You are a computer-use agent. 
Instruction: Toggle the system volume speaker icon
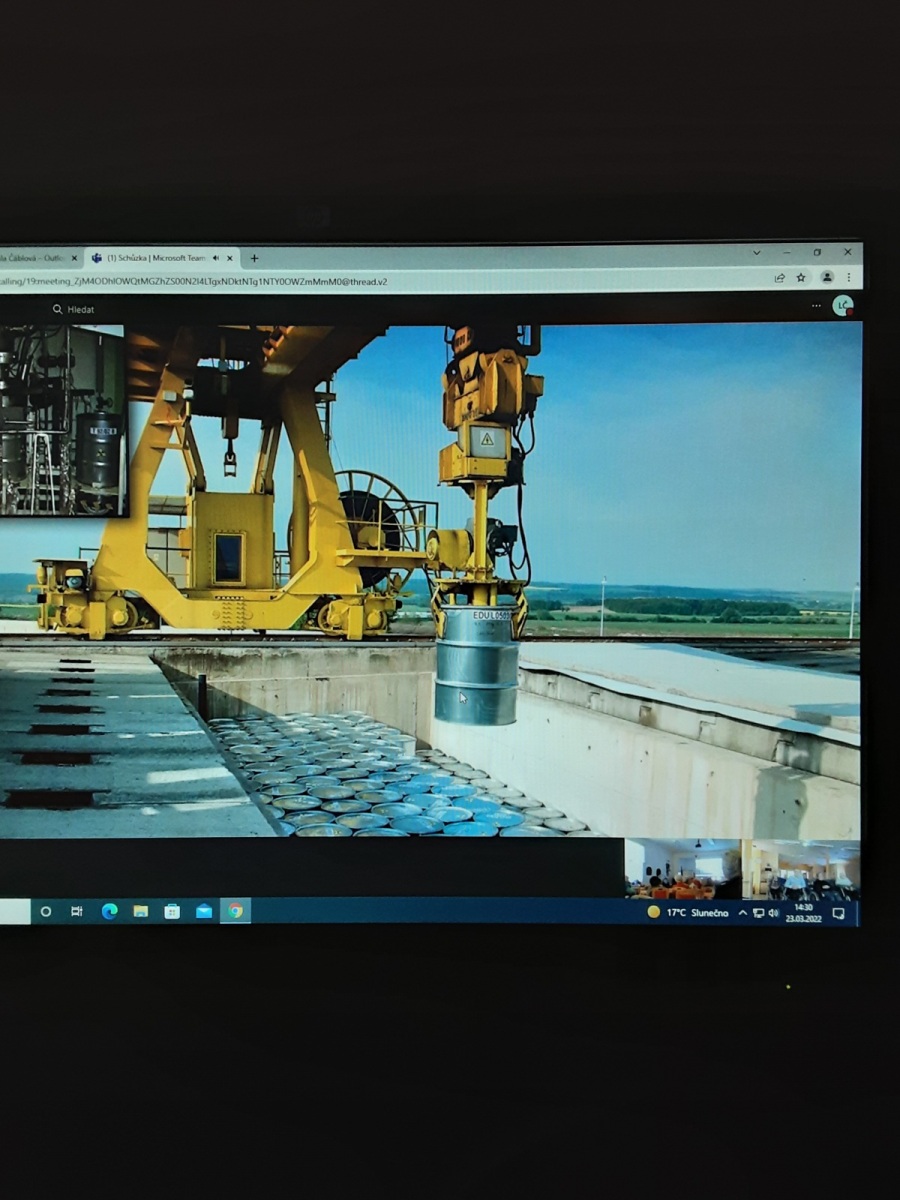pos(774,913)
